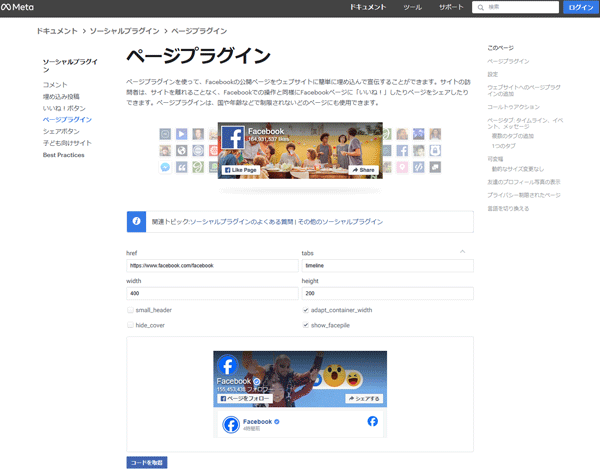
Task: Open the ツール menu in the header
Action: coord(412,7)
